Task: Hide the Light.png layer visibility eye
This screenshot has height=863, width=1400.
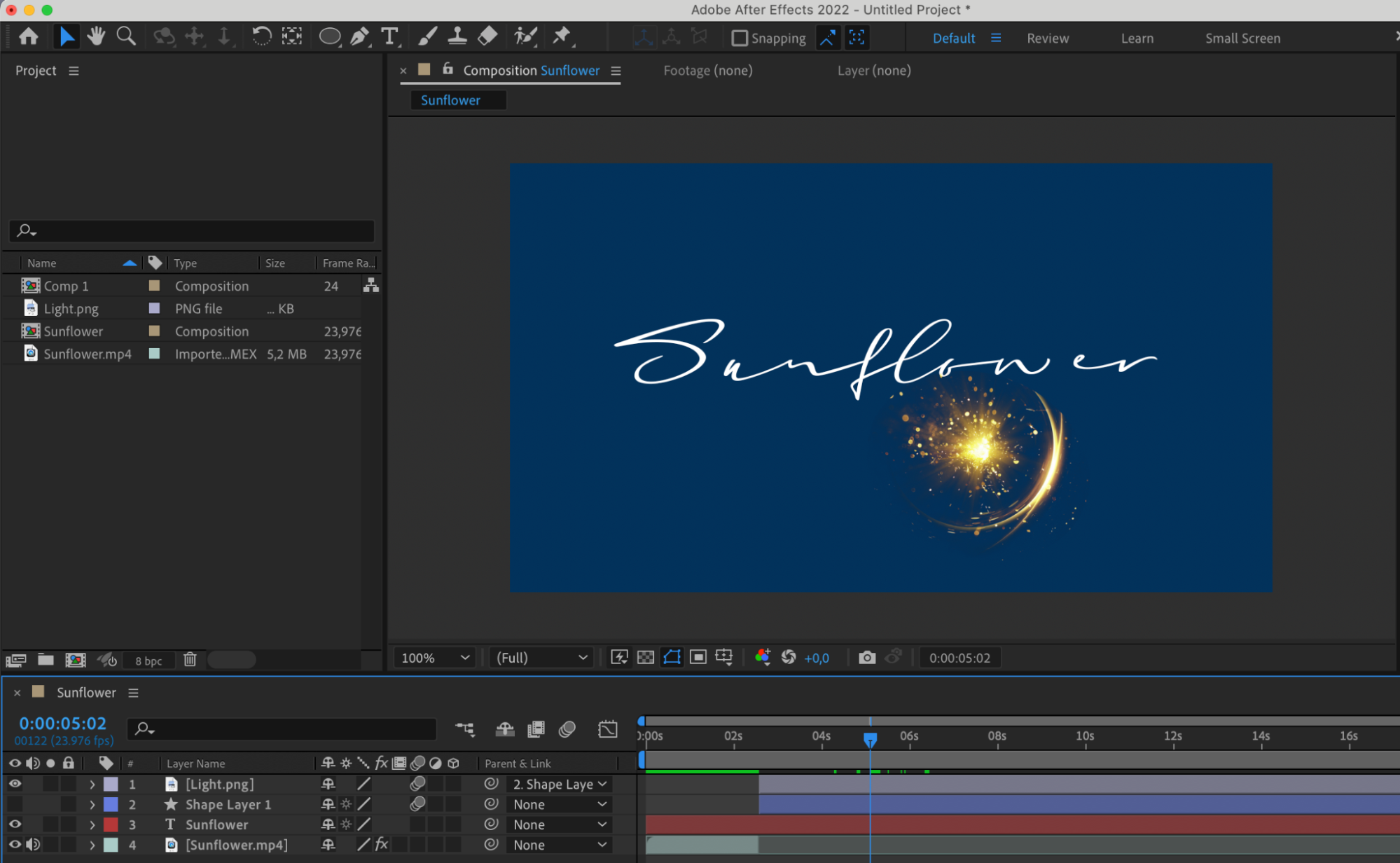Action: pos(15,784)
